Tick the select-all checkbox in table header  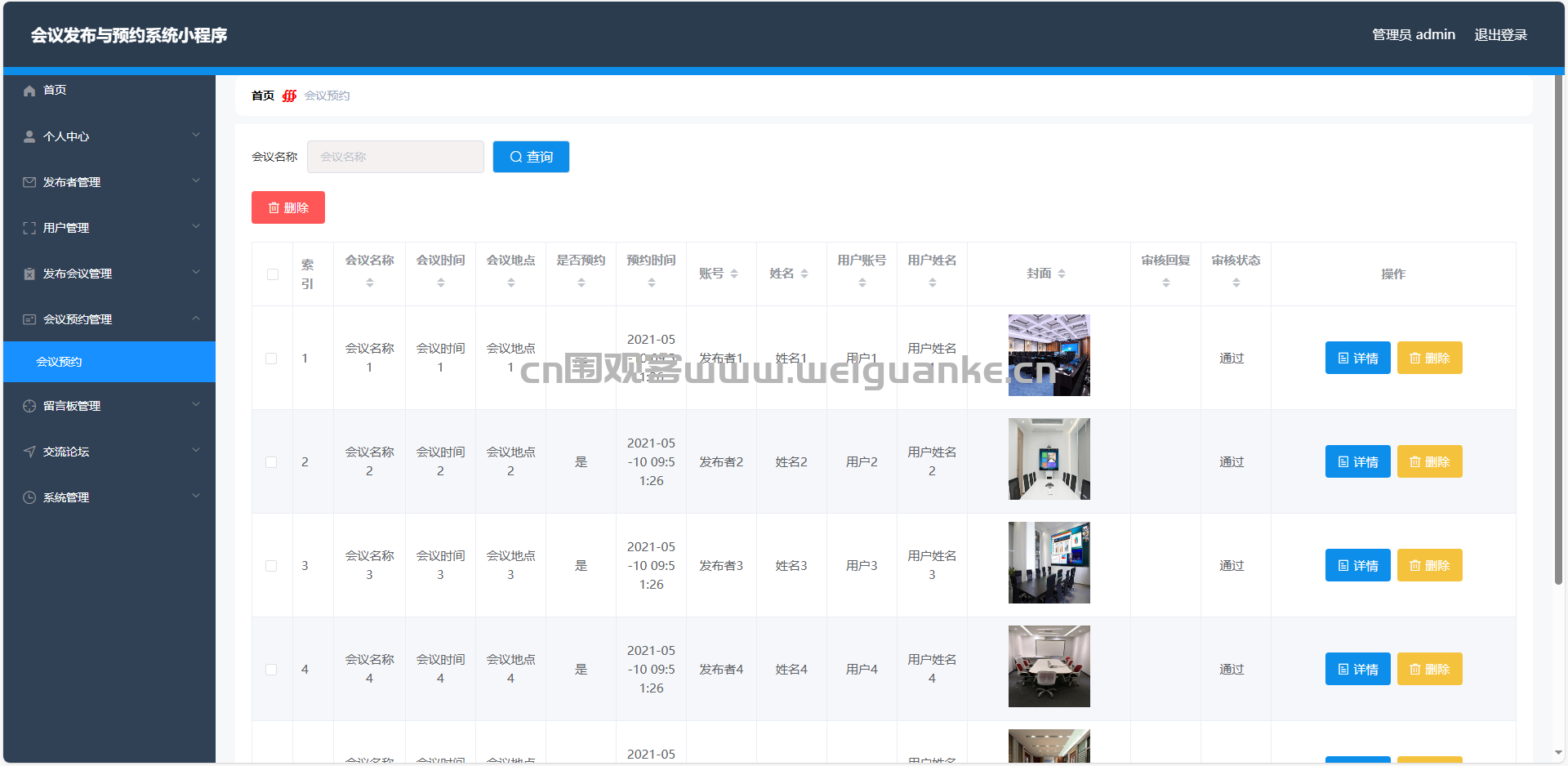click(273, 274)
